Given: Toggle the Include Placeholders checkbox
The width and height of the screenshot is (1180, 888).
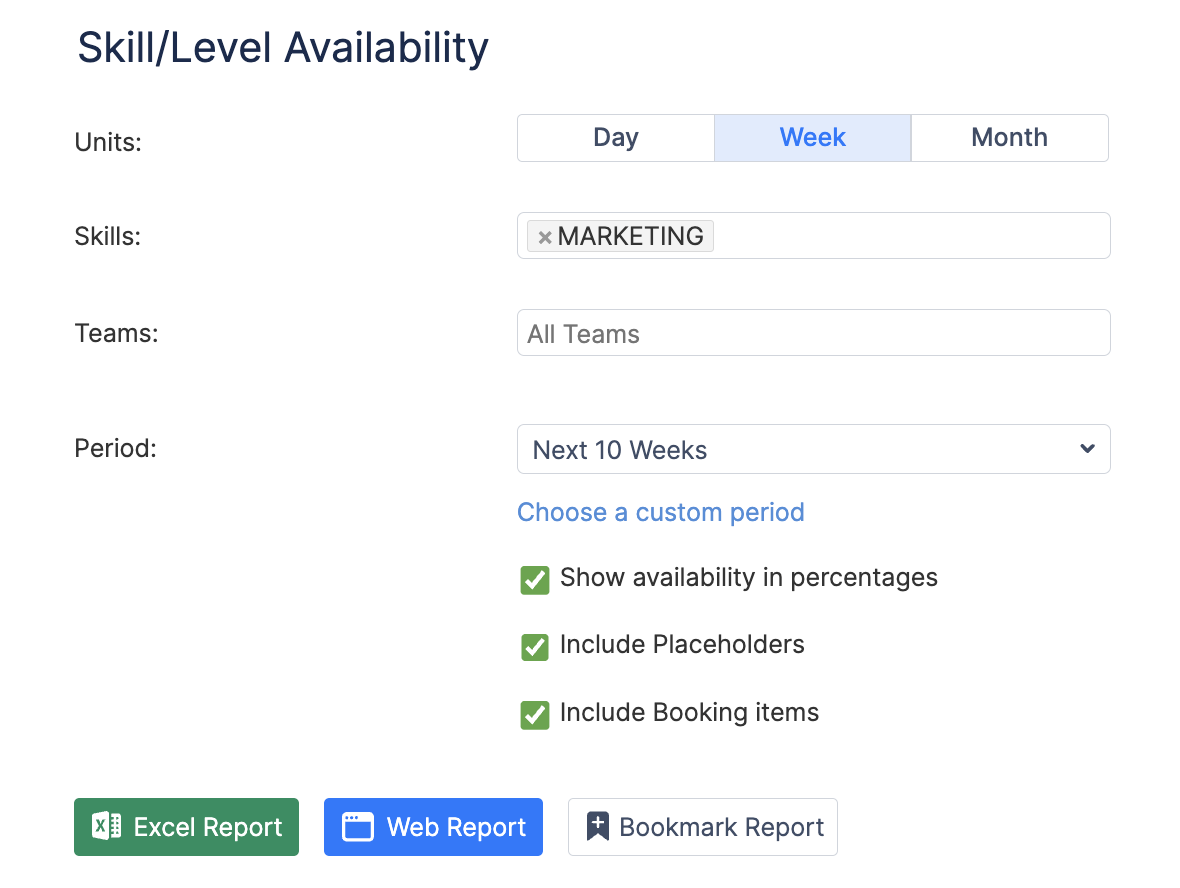Looking at the screenshot, I should pyautogui.click(x=535, y=647).
